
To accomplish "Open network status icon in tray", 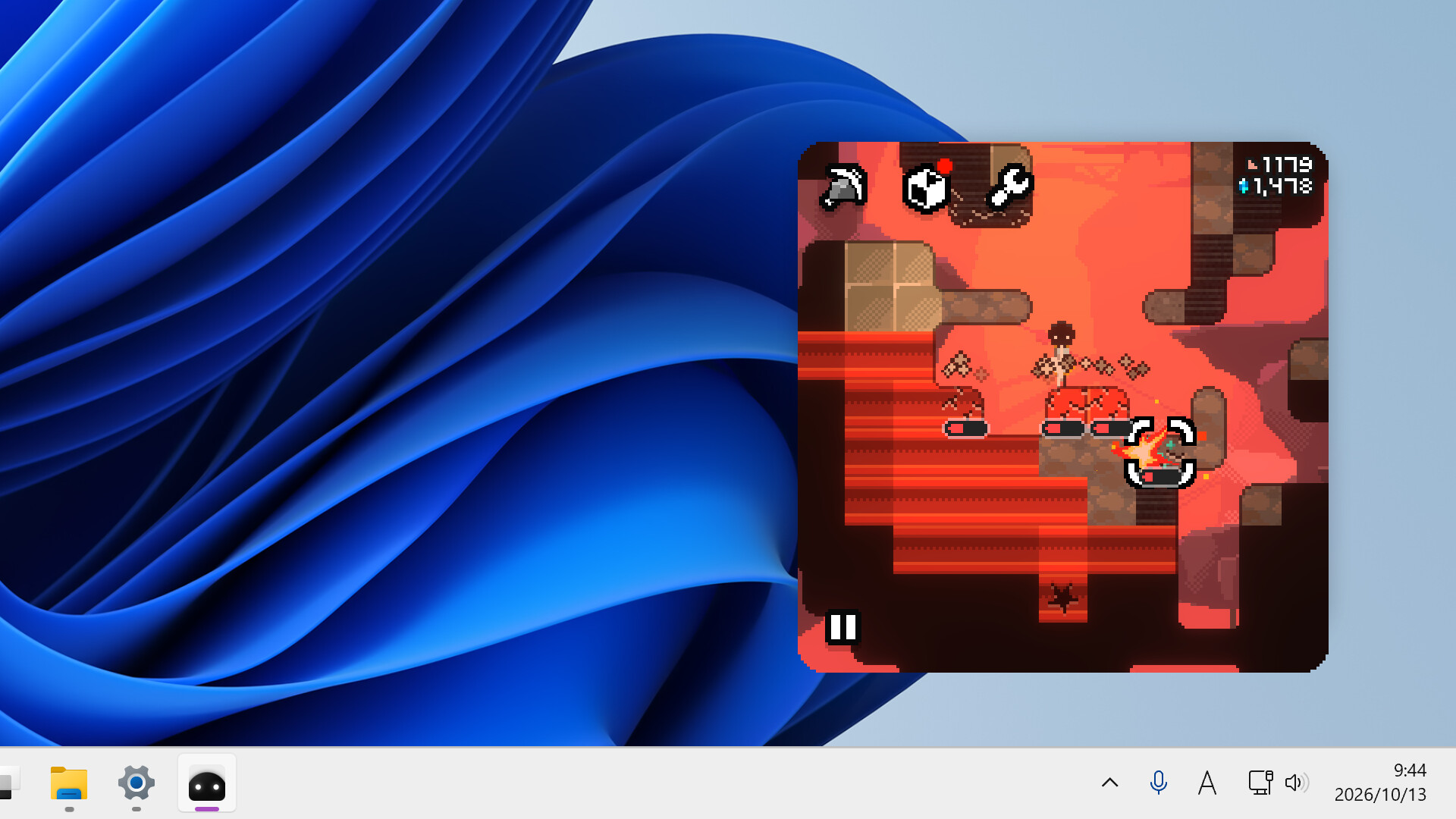I will pos(1260,783).
